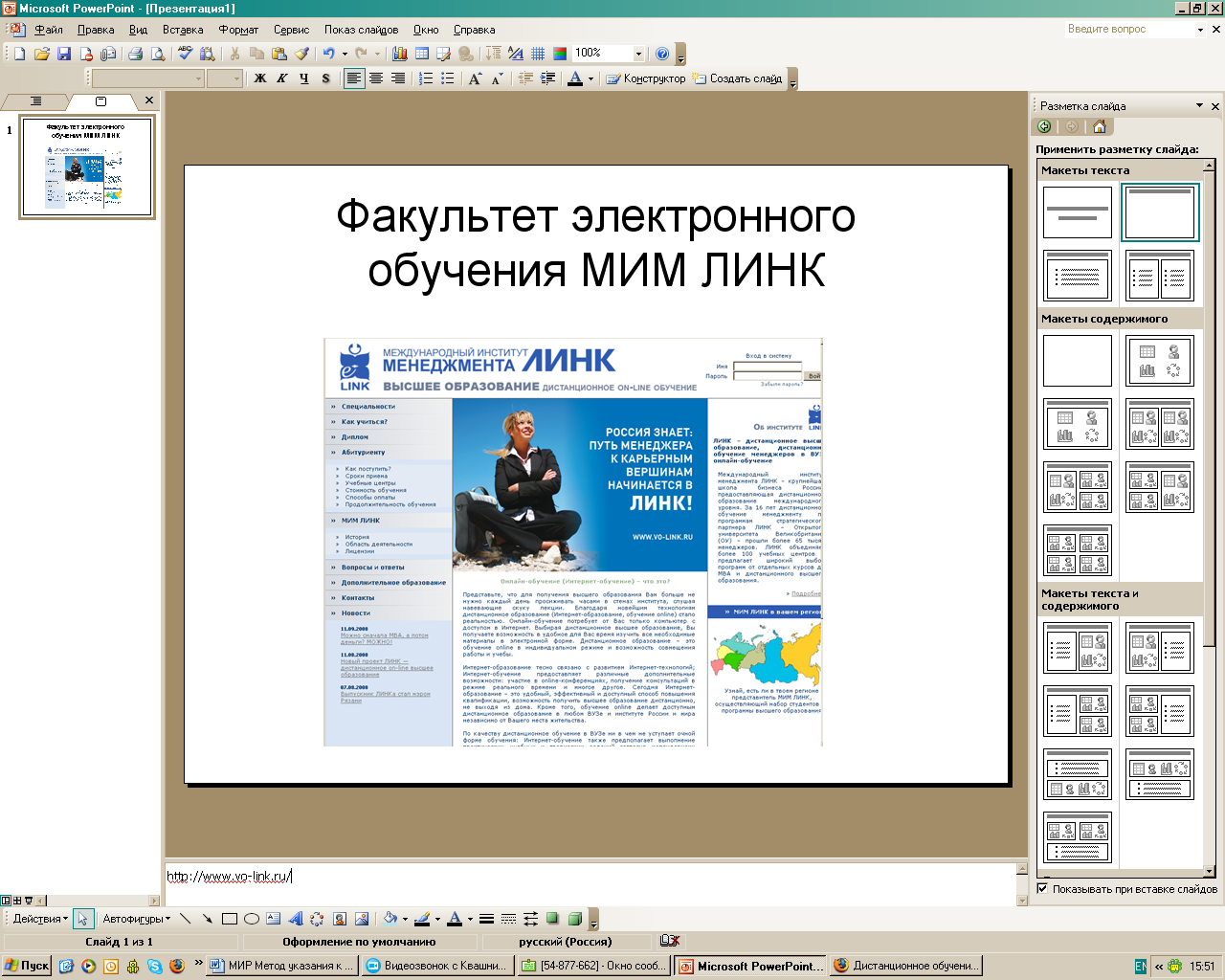Open the Файл menu
This screenshot has height=980, width=1225.
coord(48,30)
